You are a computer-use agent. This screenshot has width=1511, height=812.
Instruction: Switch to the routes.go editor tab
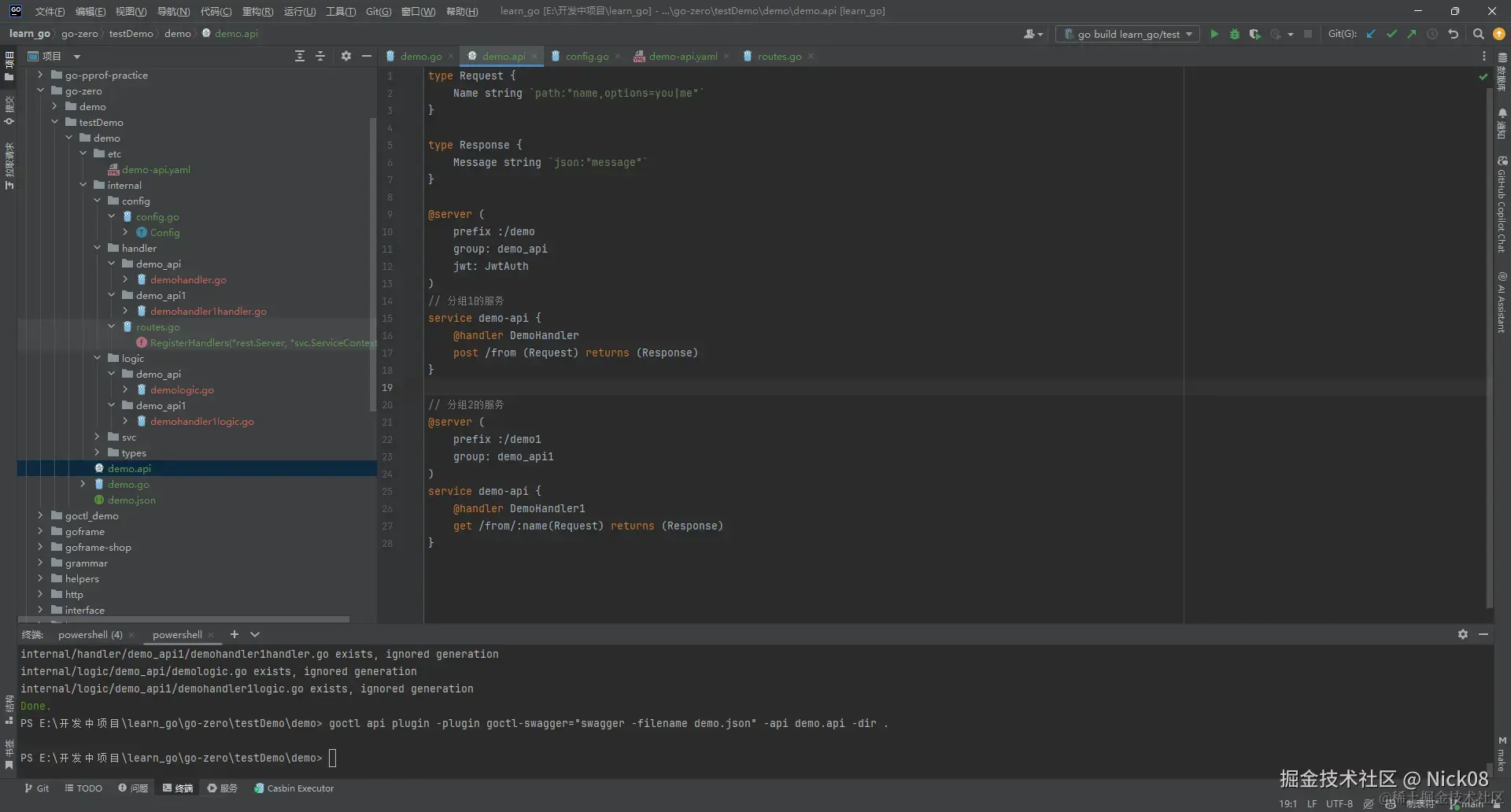778,56
